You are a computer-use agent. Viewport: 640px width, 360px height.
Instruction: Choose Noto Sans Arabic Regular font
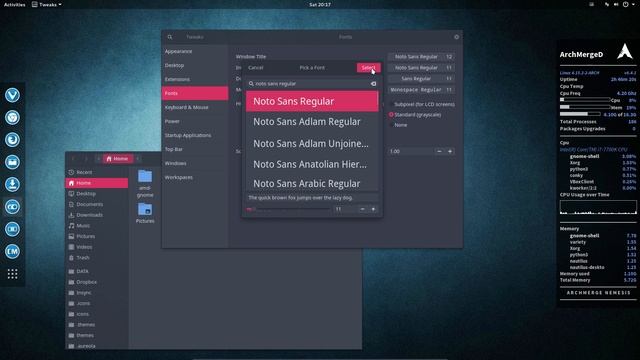pyautogui.click(x=312, y=184)
